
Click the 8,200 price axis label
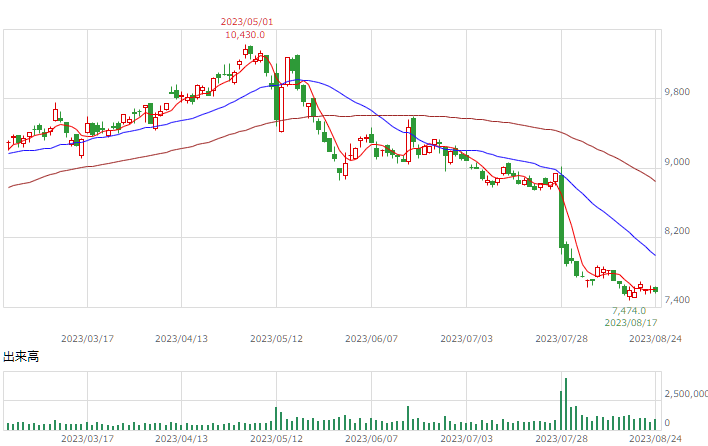[x=677, y=231]
